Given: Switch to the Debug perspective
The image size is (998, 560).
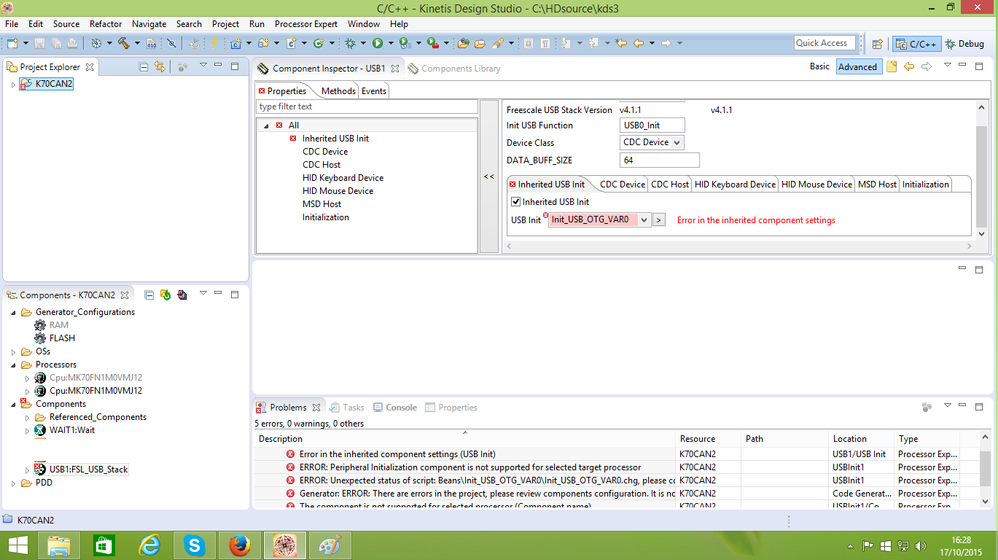Looking at the screenshot, I should (x=964, y=44).
